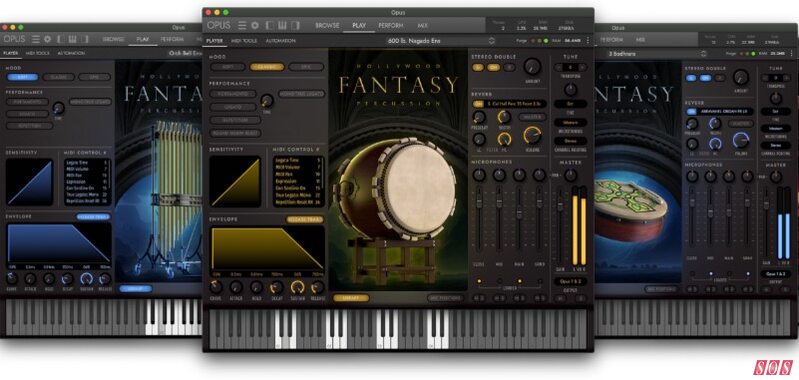
Task: Open the MIDI Tools sub-tab in front window
Action: [x=244, y=41]
